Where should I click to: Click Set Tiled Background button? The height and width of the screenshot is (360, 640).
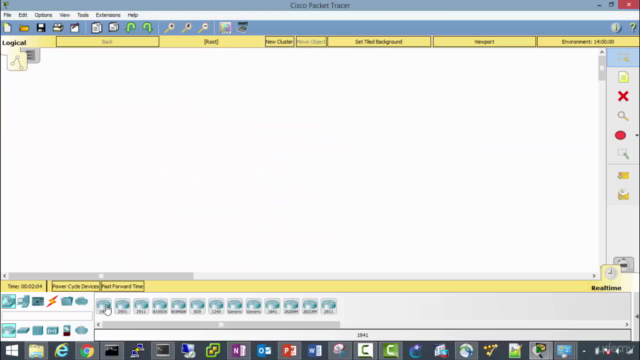tap(379, 42)
